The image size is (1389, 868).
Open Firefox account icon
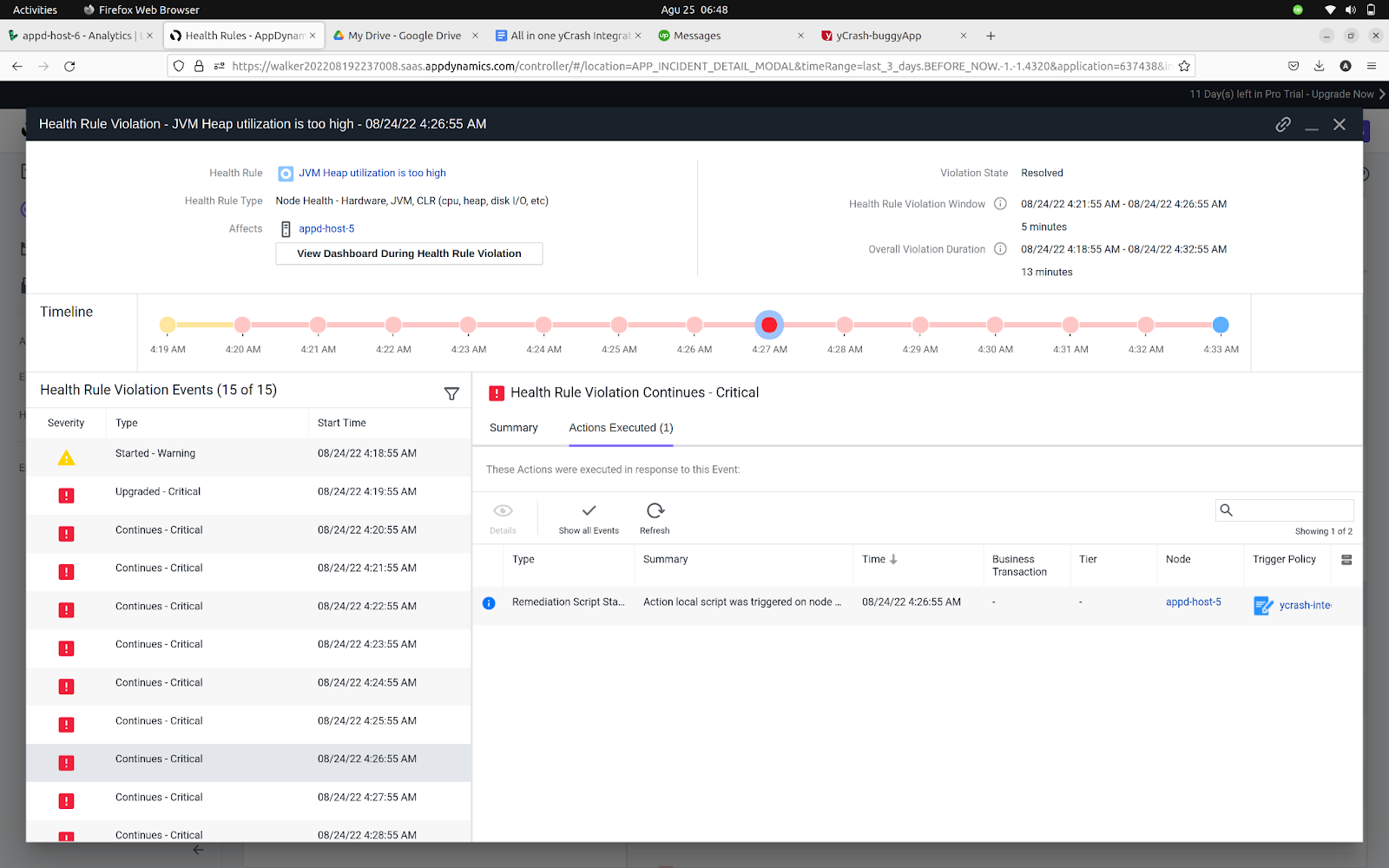click(x=1346, y=66)
